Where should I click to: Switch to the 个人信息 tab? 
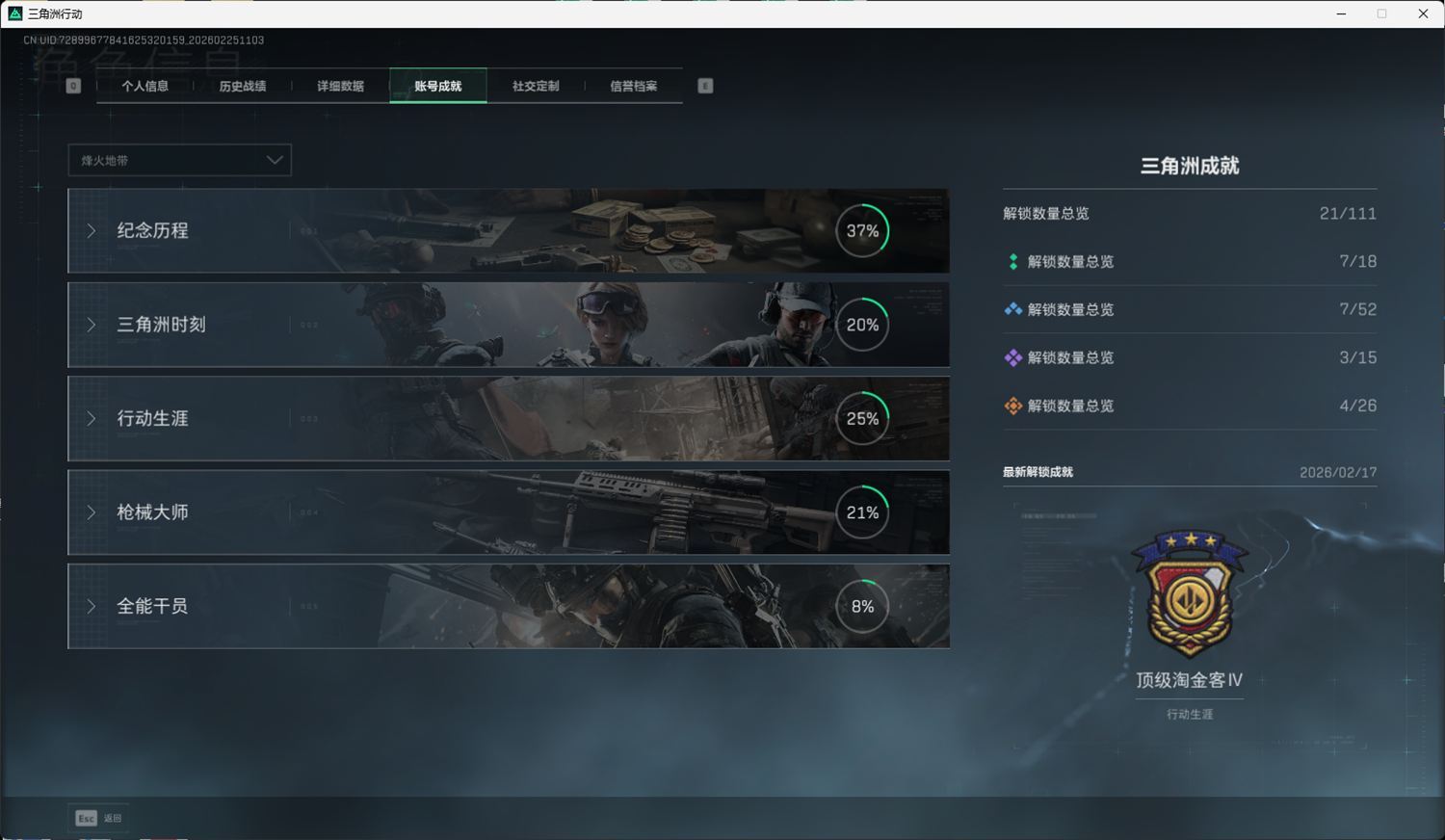point(144,86)
